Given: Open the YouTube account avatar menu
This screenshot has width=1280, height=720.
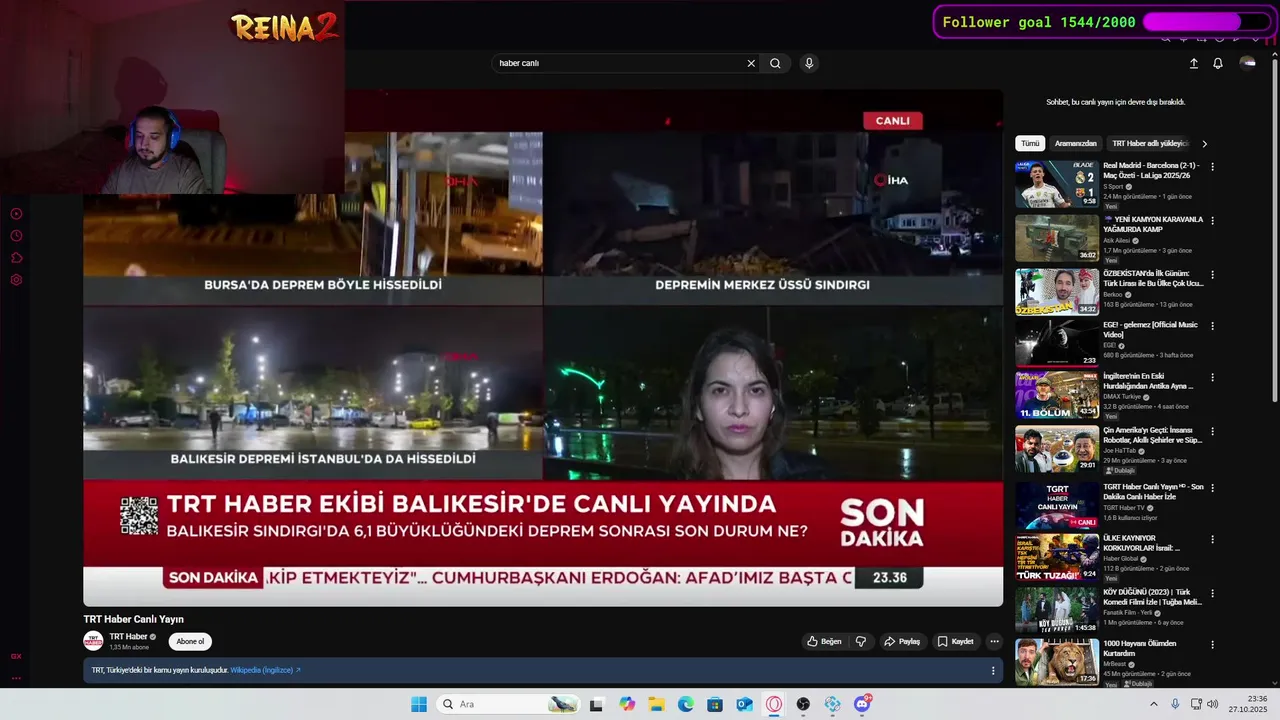Looking at the screenshot, I should coord(1247,63).
